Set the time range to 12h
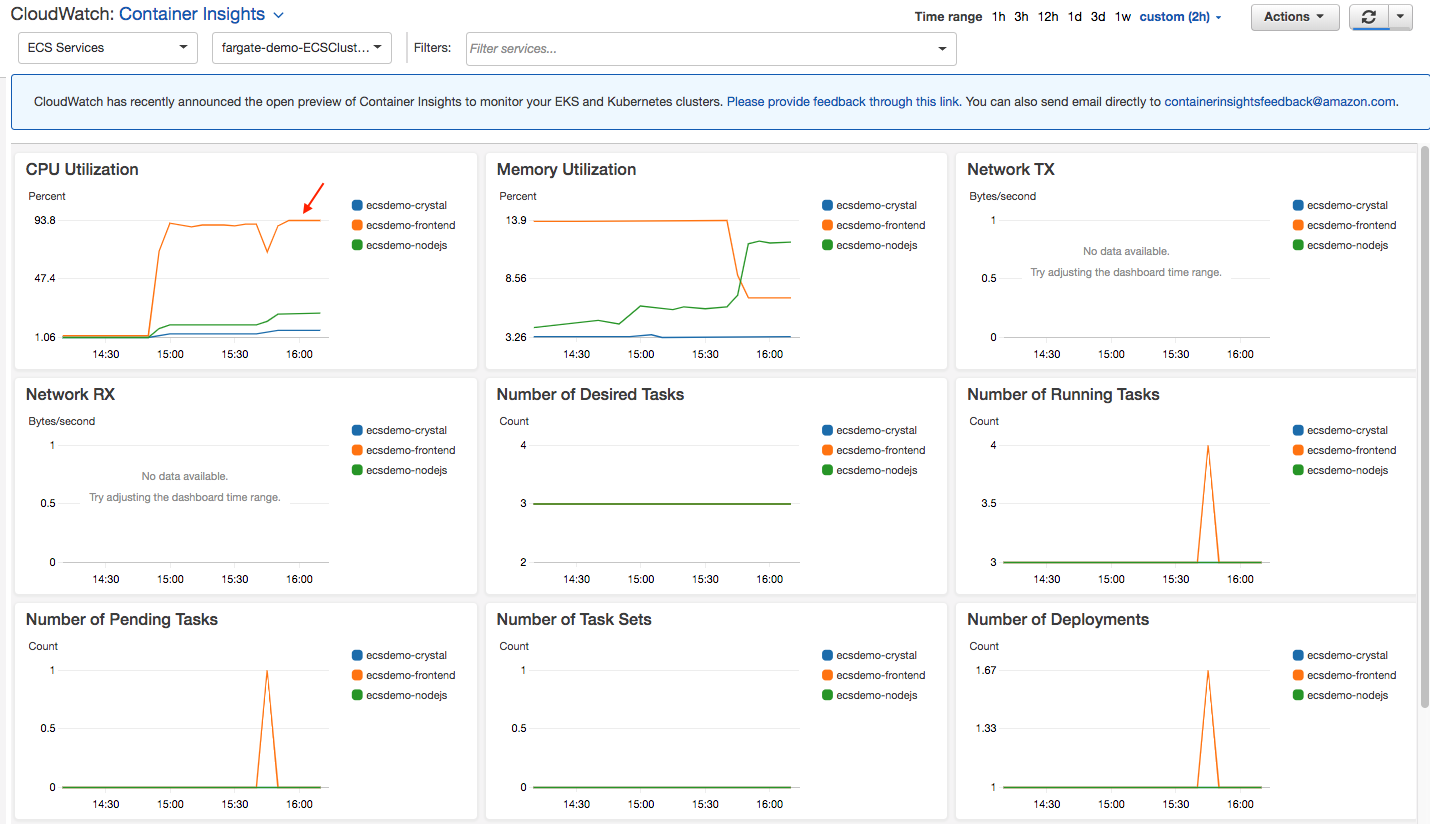The image size is (1430, 824). [x=1047, y=17]
